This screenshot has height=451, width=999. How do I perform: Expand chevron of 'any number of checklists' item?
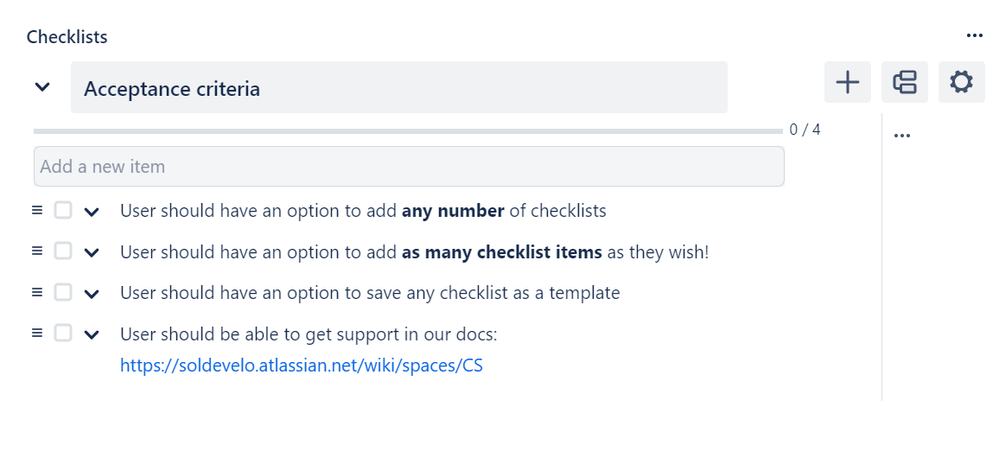pos(92,212)
